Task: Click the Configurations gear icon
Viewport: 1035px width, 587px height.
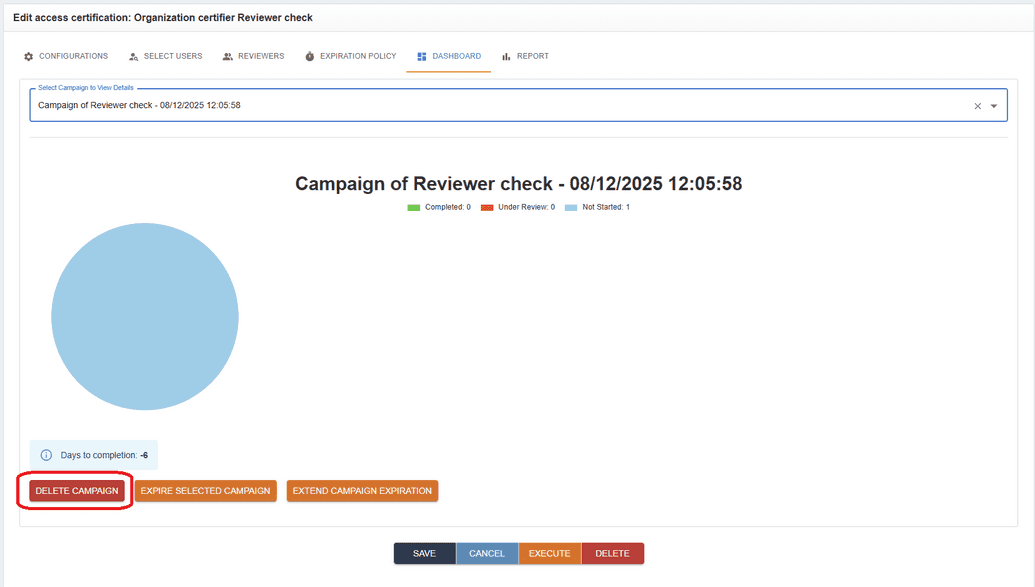Action: pos(28,56)
